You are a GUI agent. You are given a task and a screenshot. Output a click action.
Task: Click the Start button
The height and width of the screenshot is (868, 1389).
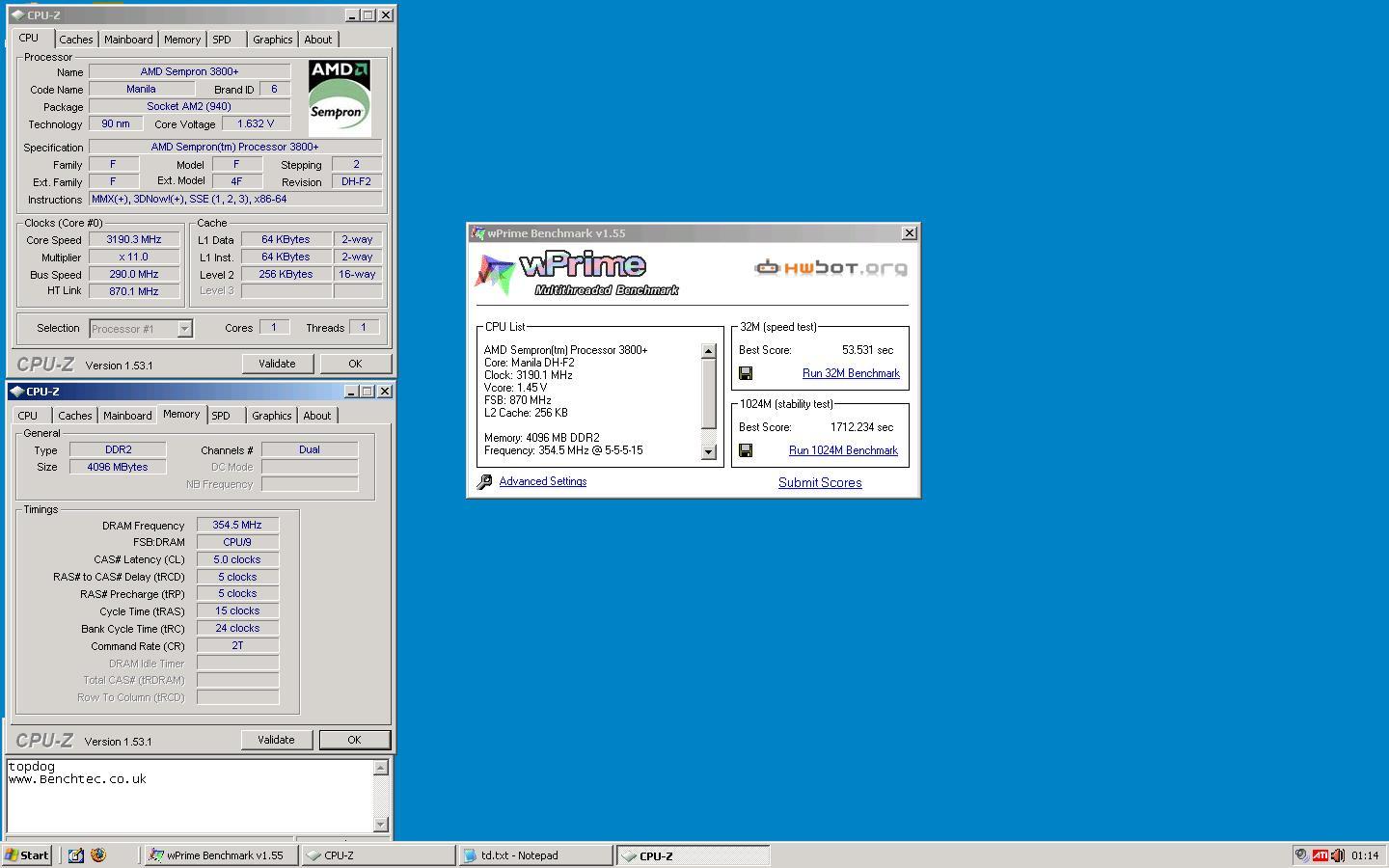point(27,854)
